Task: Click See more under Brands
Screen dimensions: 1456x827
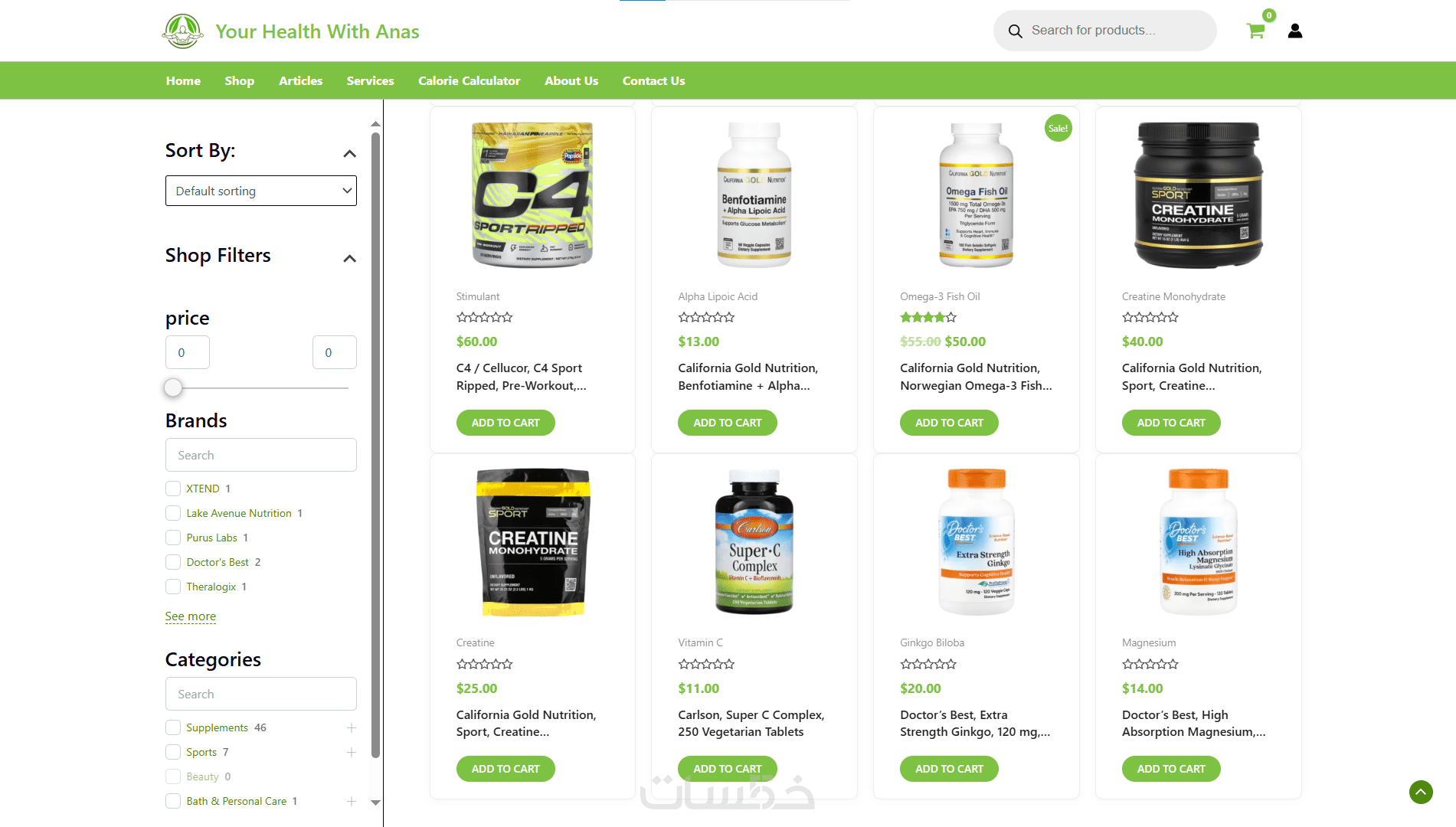Action: (x=191, y=616)
